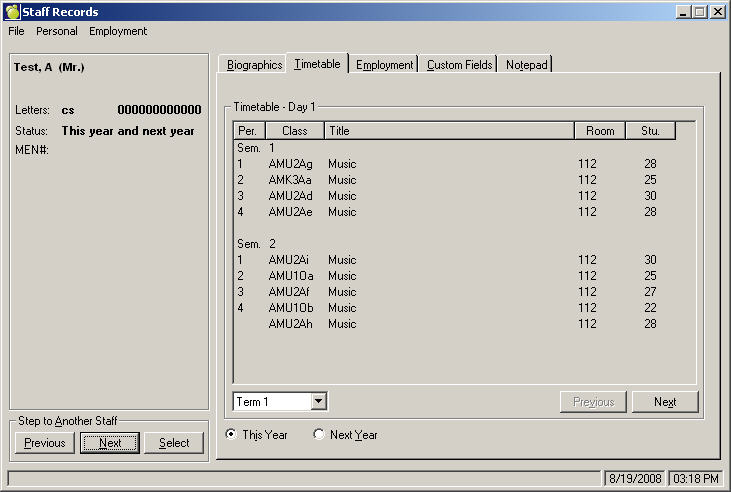Switch to the Employment tab
Viewport: 731px width, 492px height.
[x=385, y=65]
